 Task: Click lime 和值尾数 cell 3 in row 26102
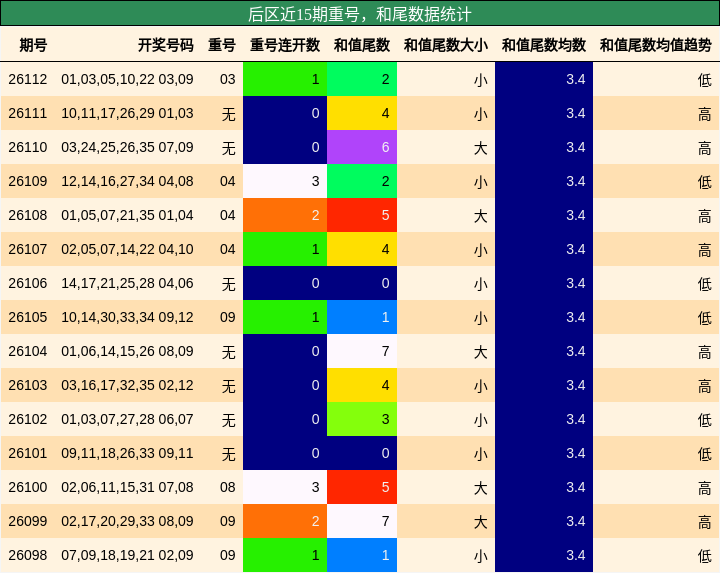coord(362,419)
